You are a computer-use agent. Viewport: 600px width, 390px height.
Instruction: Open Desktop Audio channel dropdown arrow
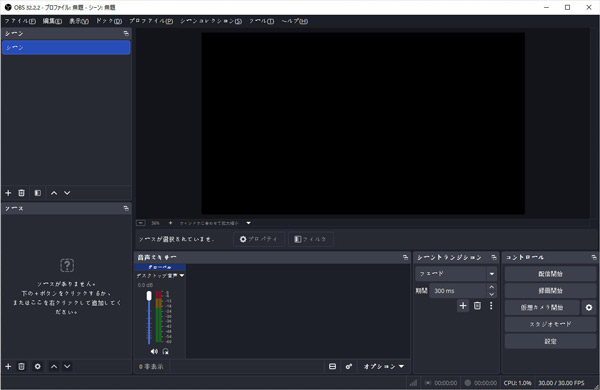coord(182,275)
